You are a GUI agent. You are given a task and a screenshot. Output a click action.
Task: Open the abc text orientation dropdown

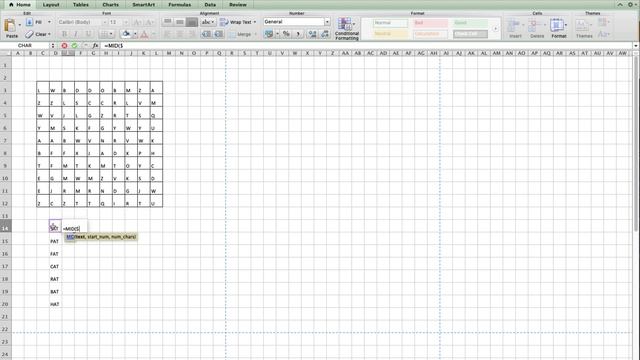[208, 22]
